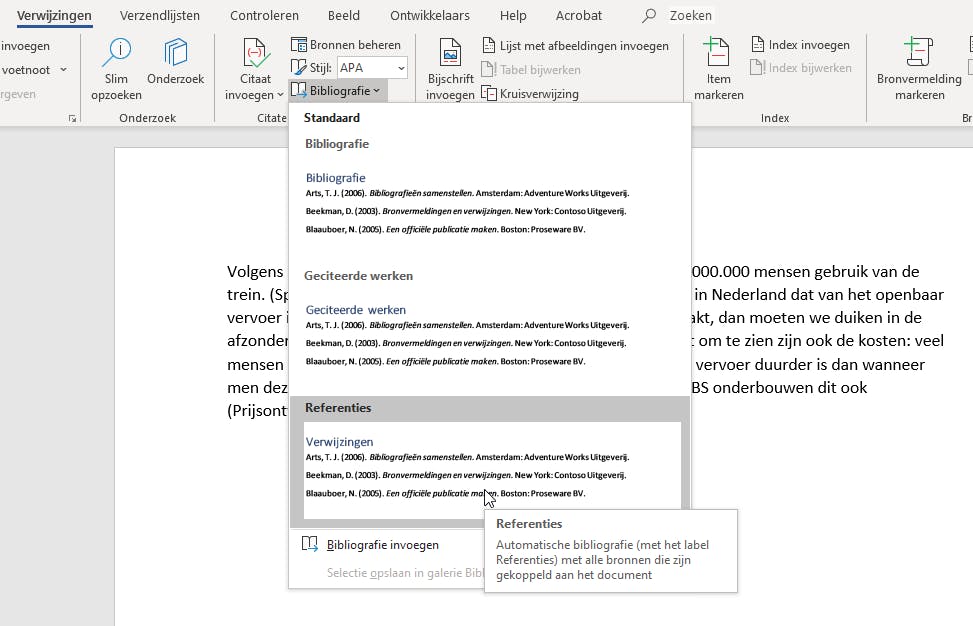Open footnote dialog launcher arrow

(x=73, y=118)
